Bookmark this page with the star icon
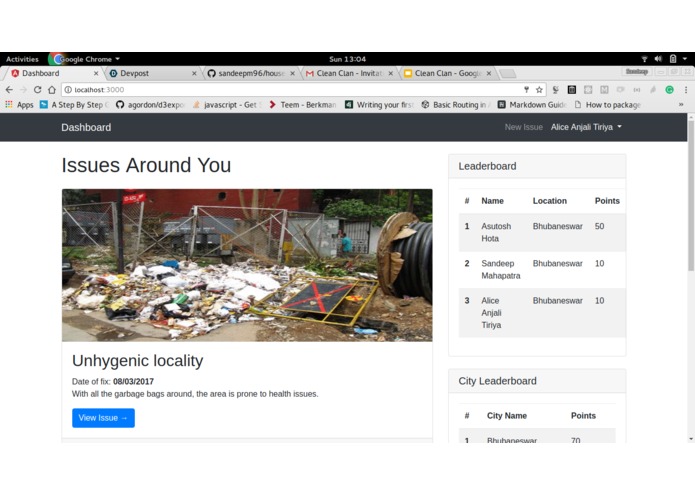 click(x=539, y=90)
